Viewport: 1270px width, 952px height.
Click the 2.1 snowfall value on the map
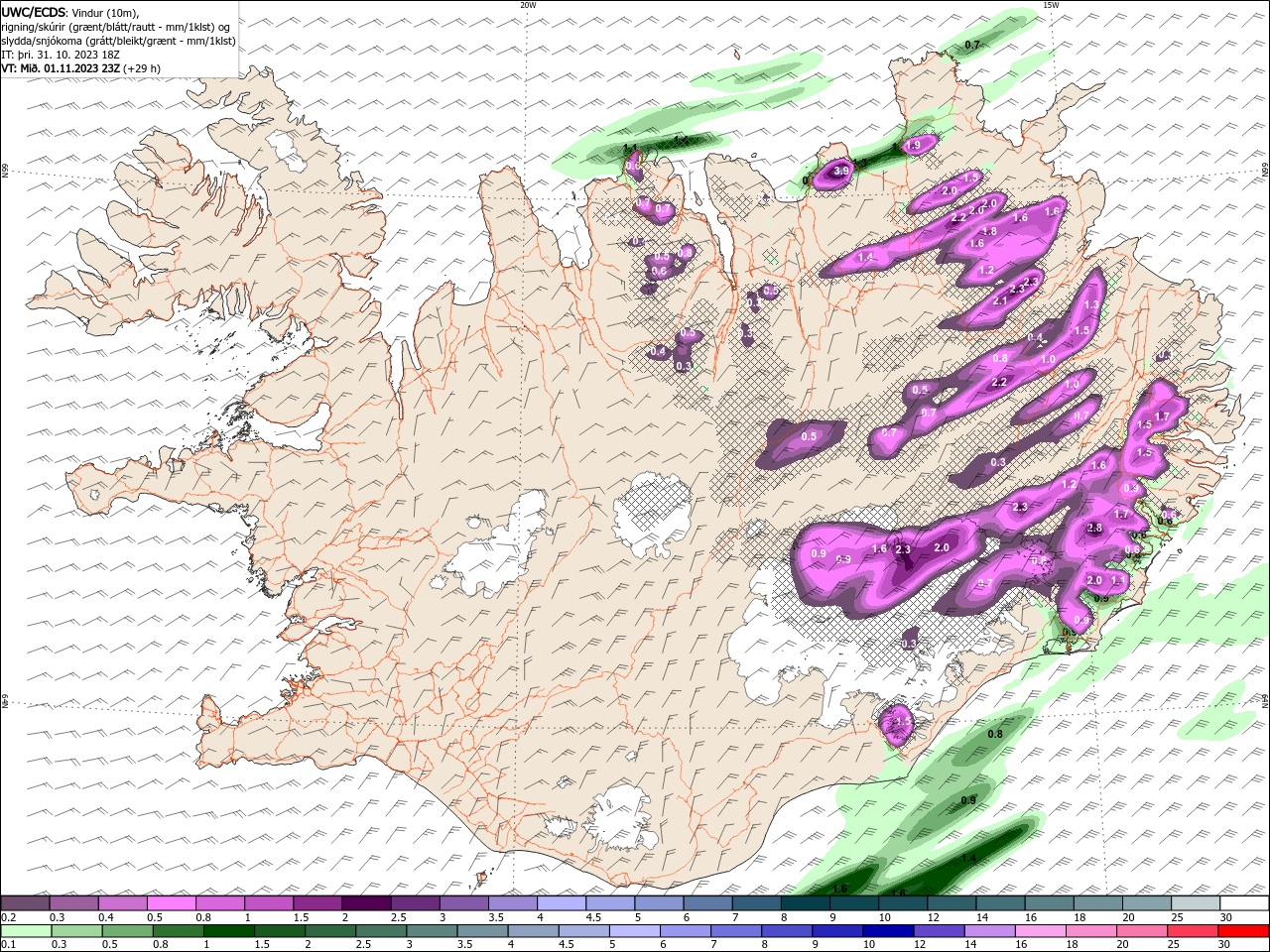click(1000, 300)
